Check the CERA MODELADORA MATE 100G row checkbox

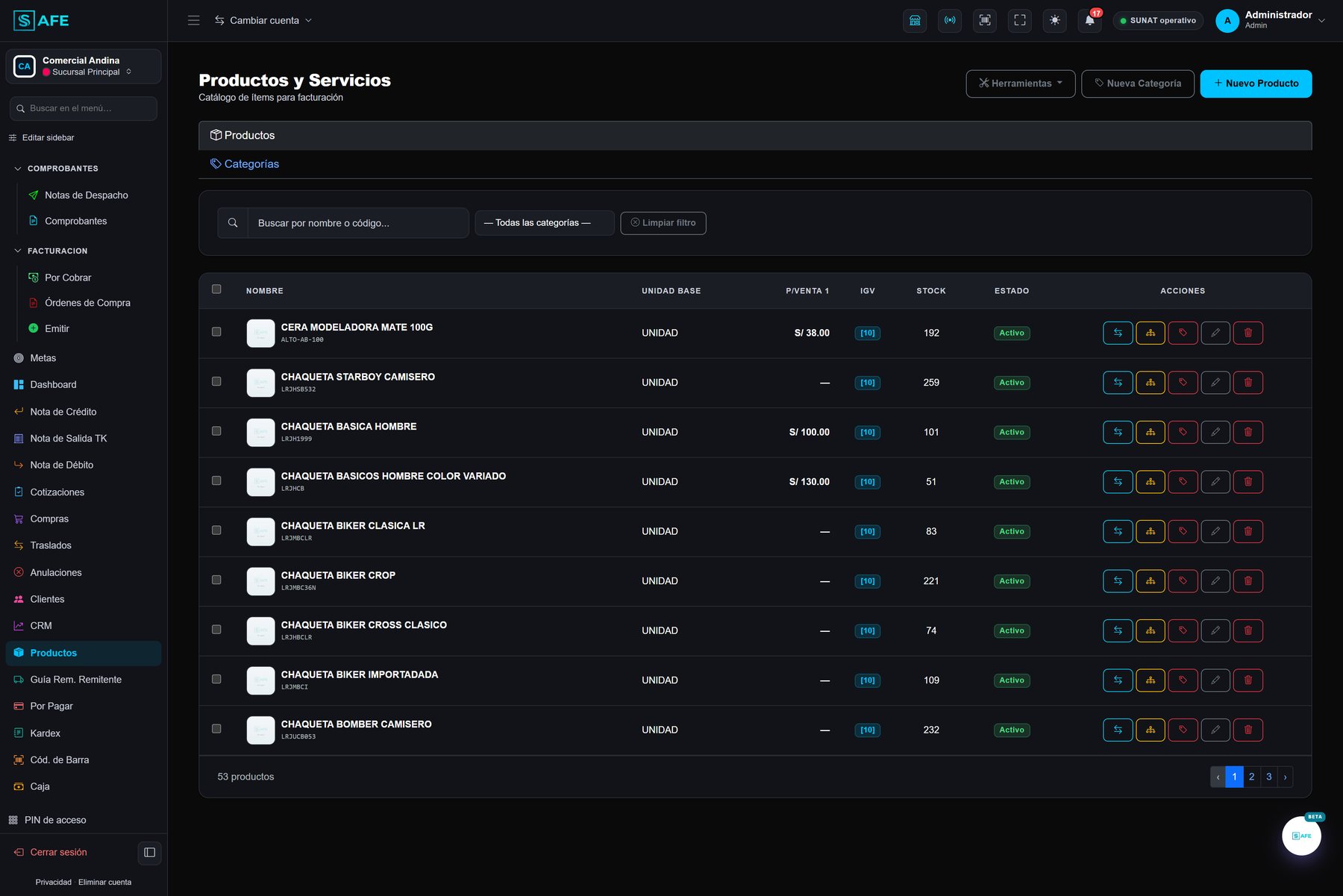click(216, 332)
